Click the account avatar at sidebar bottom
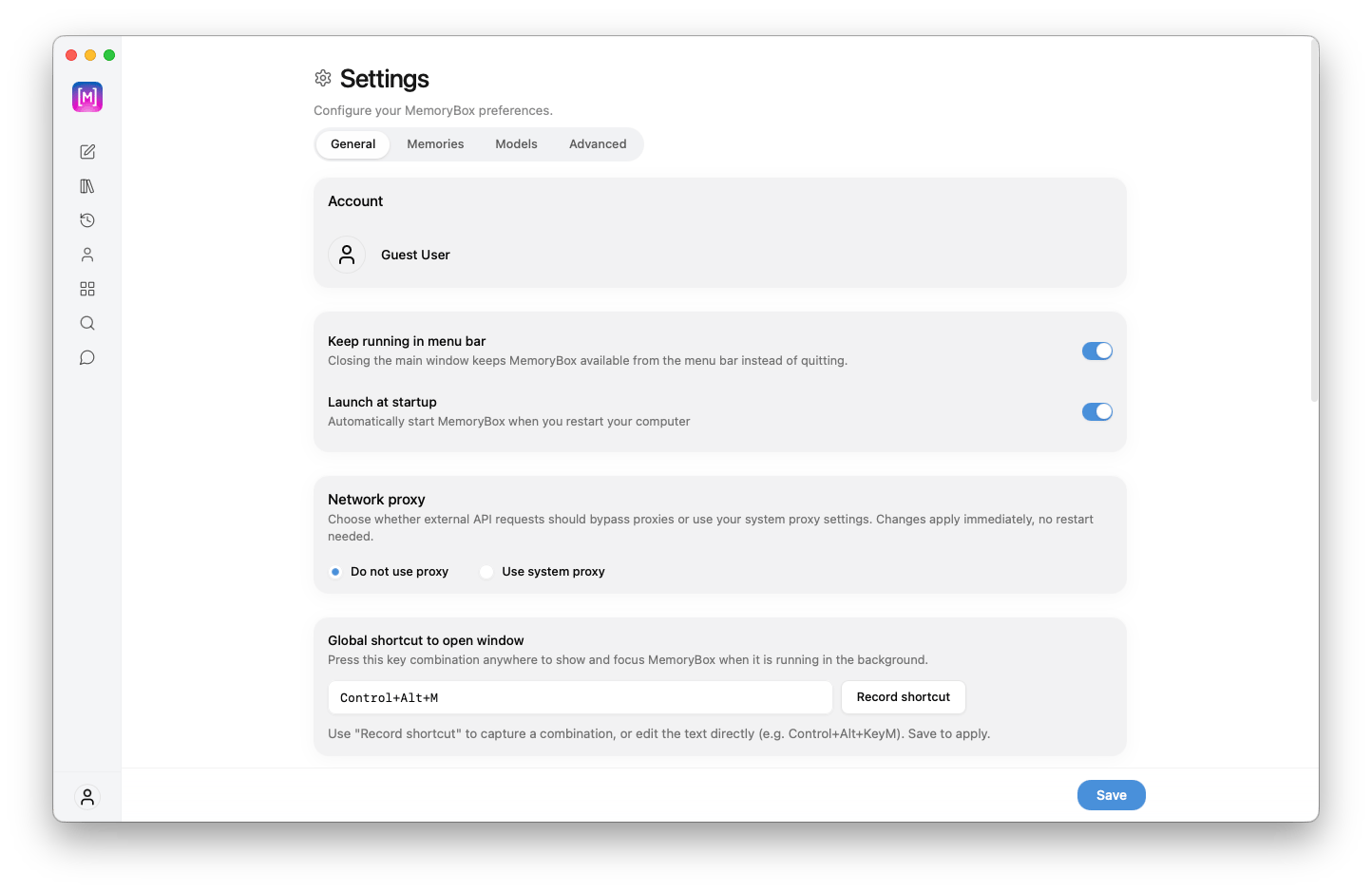The image size is (1372, 892). pos(87,797)
